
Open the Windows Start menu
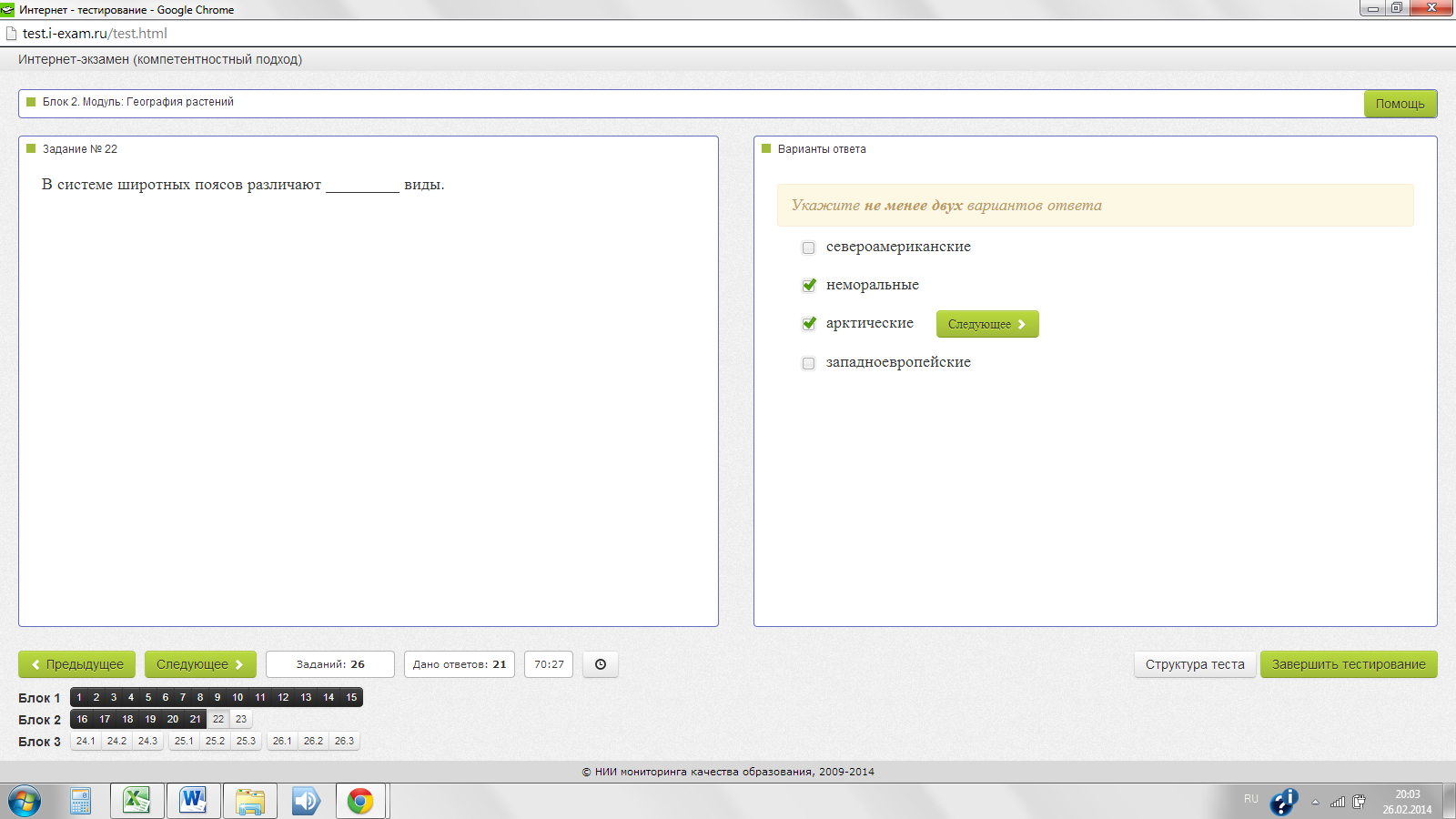pyautogui.click(x=25, y=802)
